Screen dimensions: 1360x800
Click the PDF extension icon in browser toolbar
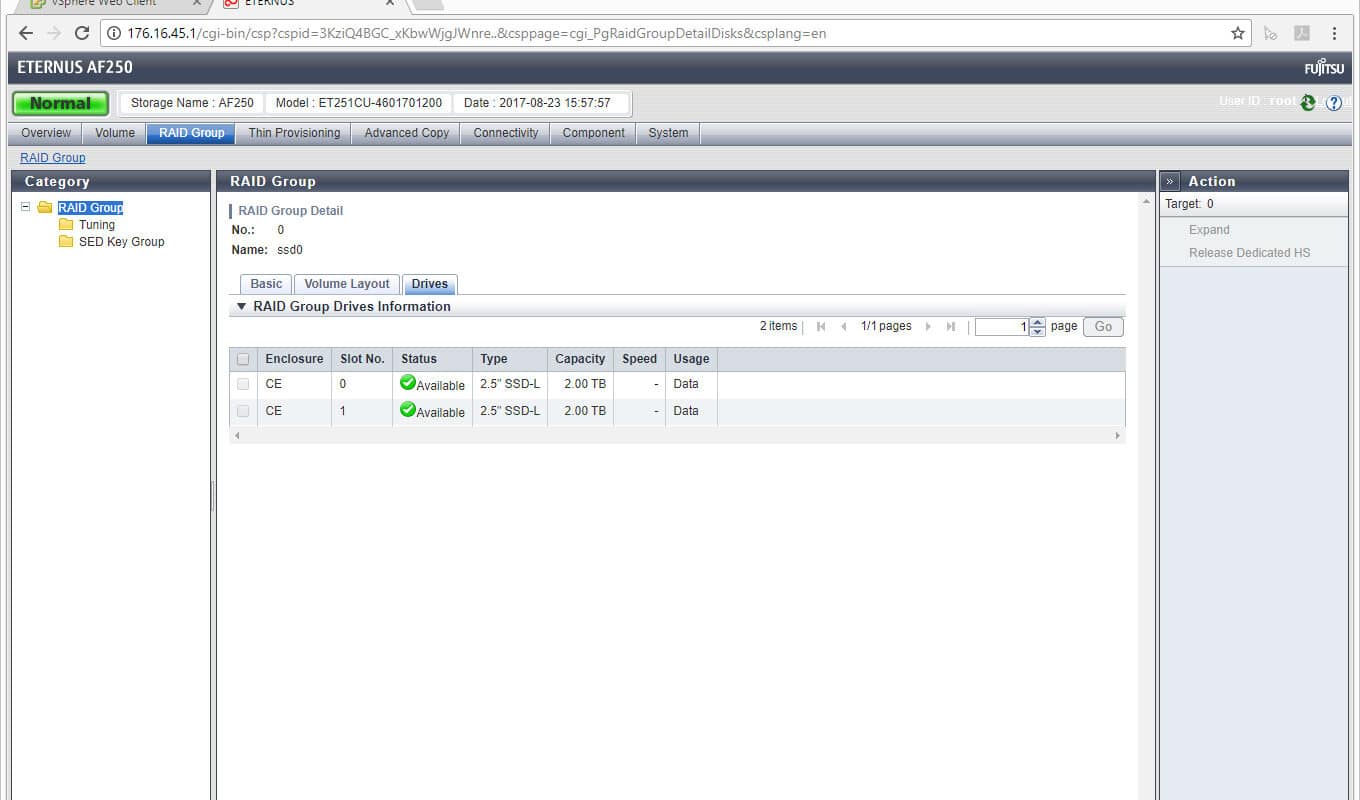pyautogui.click(x=1302, y=33)
